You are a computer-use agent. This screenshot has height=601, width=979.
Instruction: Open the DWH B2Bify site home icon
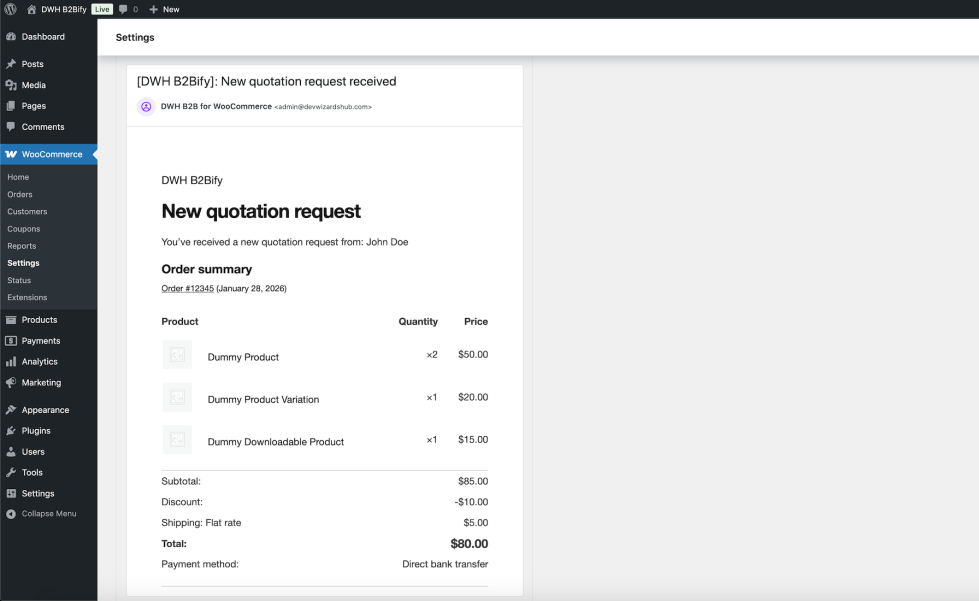(31, 9)
